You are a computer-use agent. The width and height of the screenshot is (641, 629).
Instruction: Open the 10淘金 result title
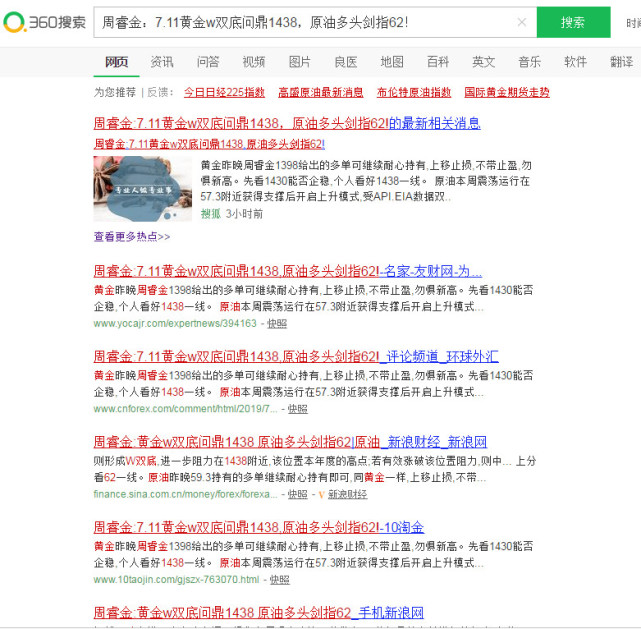pos(259,527)
